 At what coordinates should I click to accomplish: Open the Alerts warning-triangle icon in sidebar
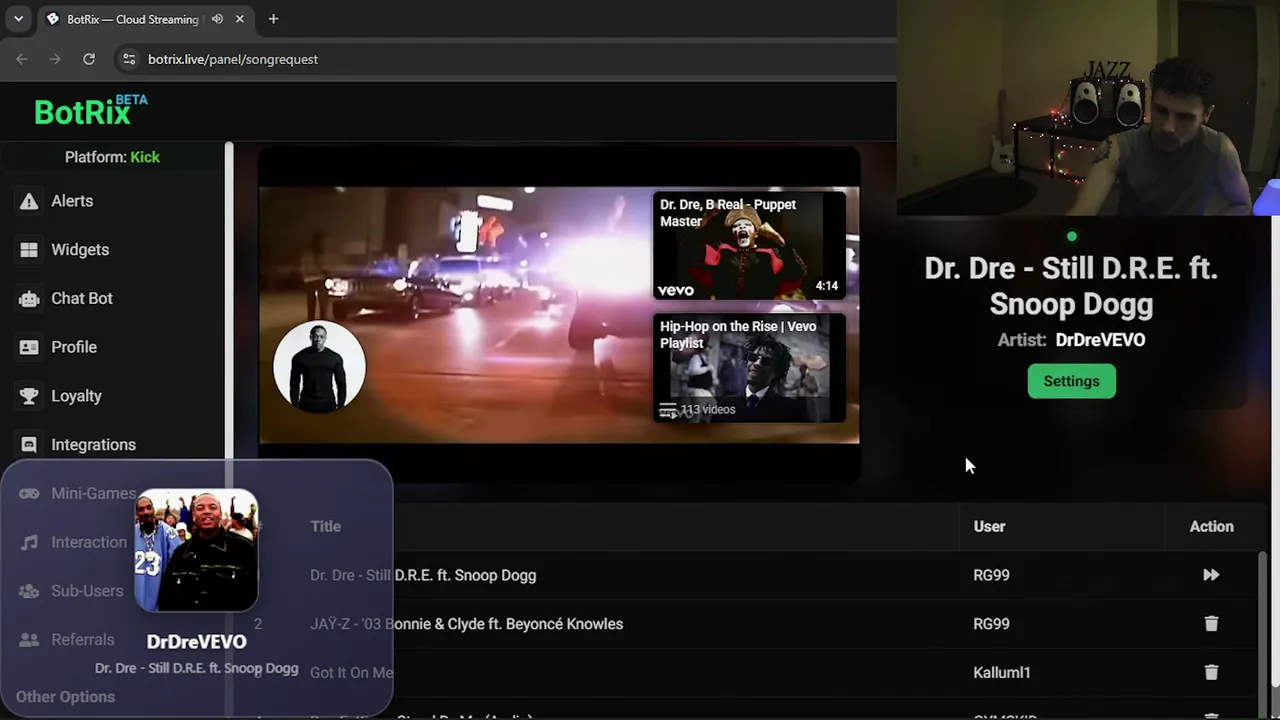pos(29,201)
